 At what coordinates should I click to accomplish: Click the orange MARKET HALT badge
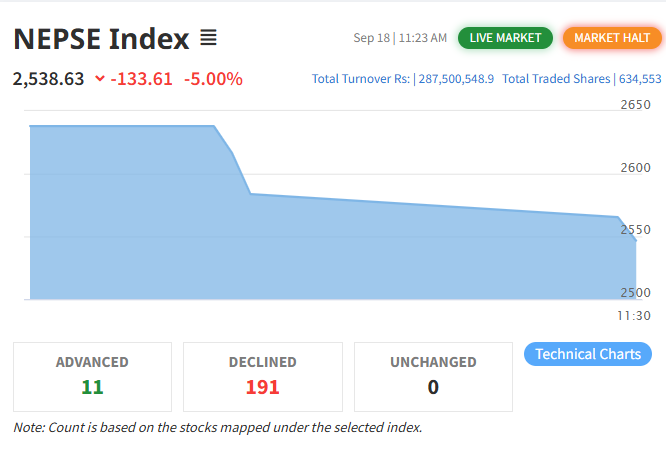tap(612, 38)
